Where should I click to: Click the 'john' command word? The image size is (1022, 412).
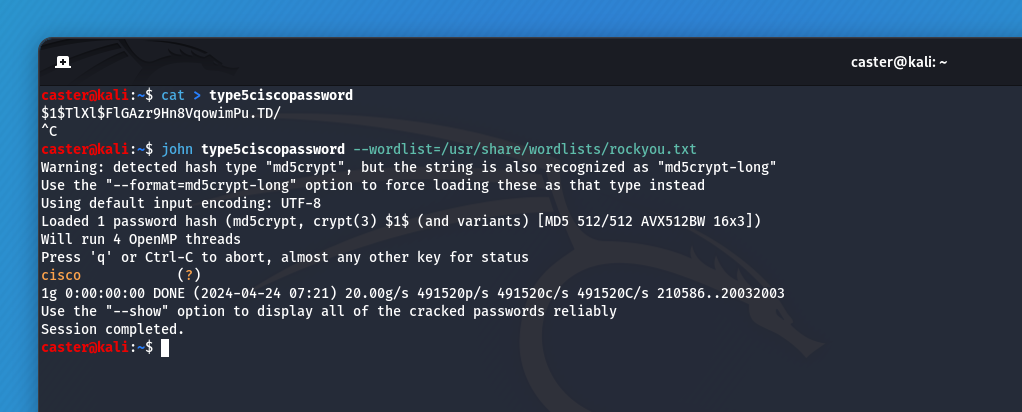[x=177, y=149]
